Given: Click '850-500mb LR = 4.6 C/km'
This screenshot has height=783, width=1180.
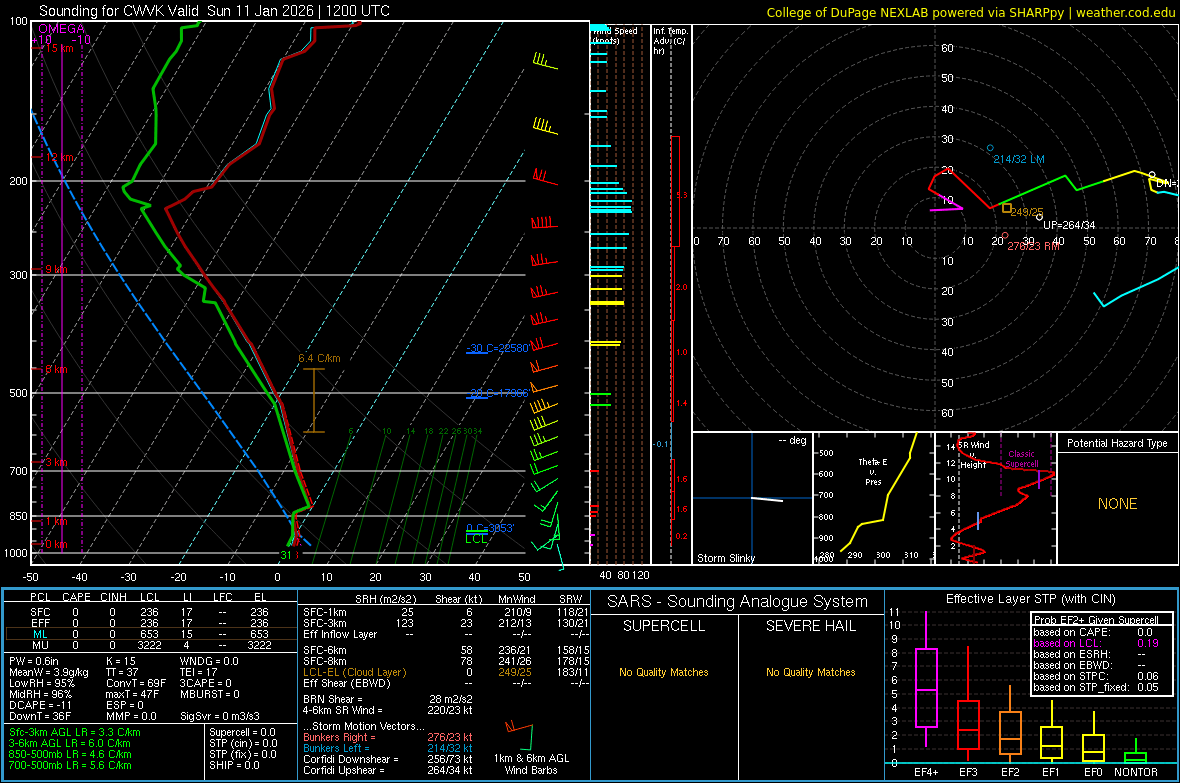Looking at the screenshot, I should tap(70, 754).
